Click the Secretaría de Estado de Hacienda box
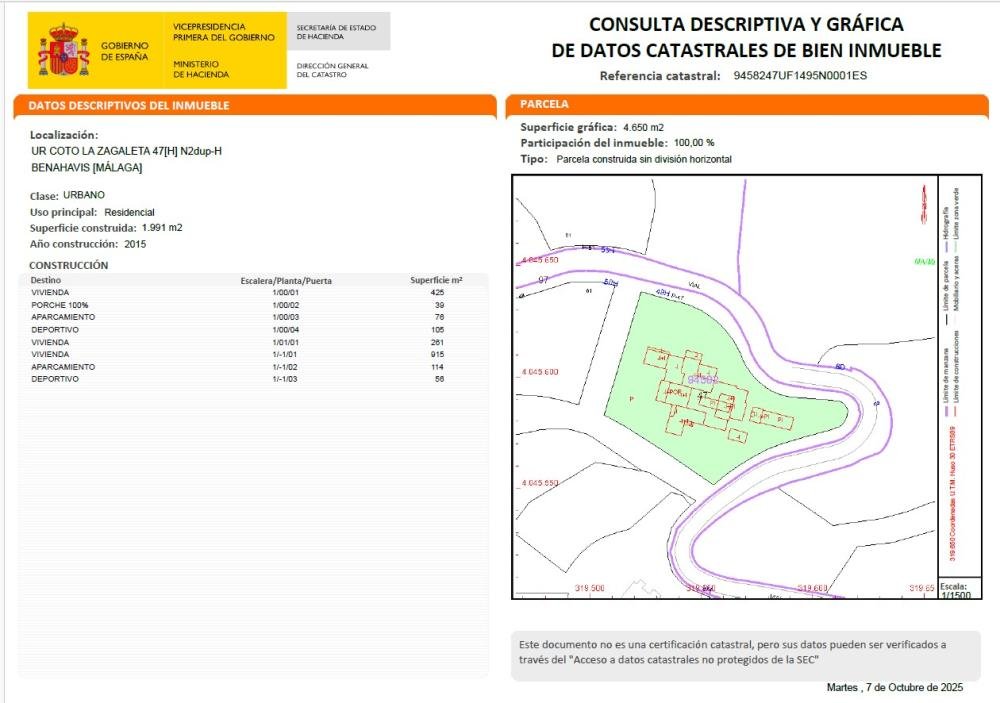This screenshot has height=703, width=1000. coord(337,32)
